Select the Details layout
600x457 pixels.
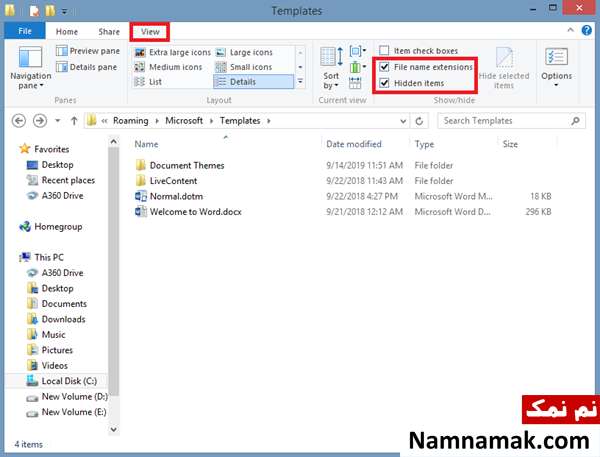click(x=253, y=82)
